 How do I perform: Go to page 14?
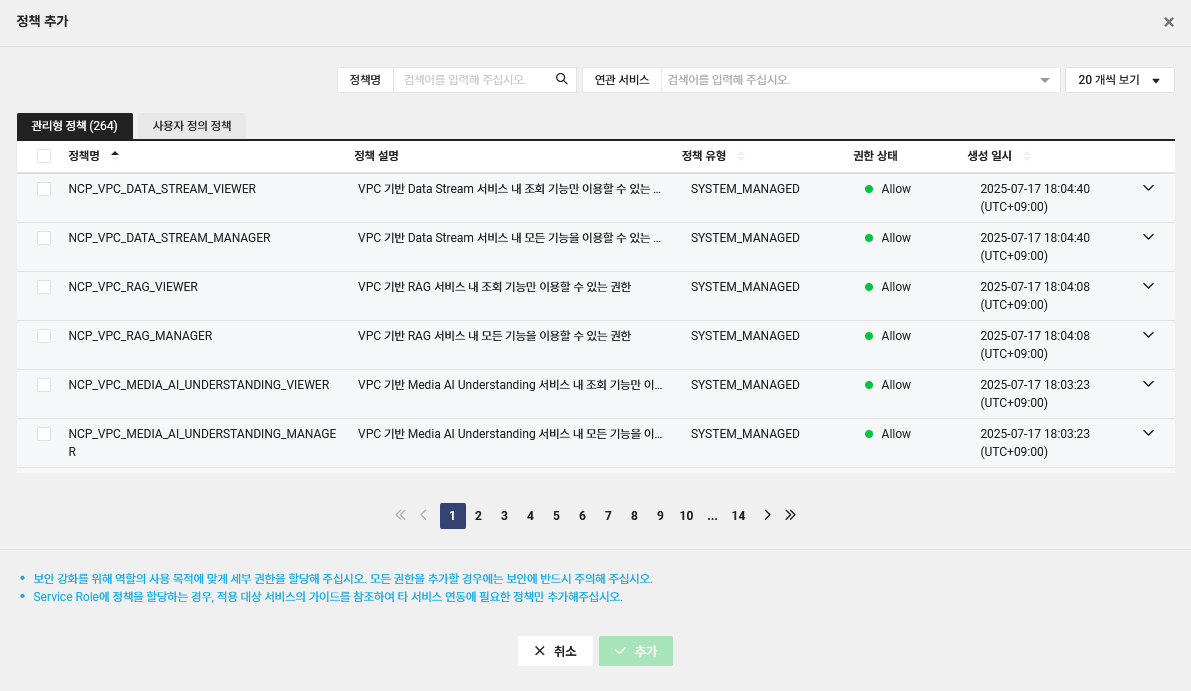click(738, 516)
